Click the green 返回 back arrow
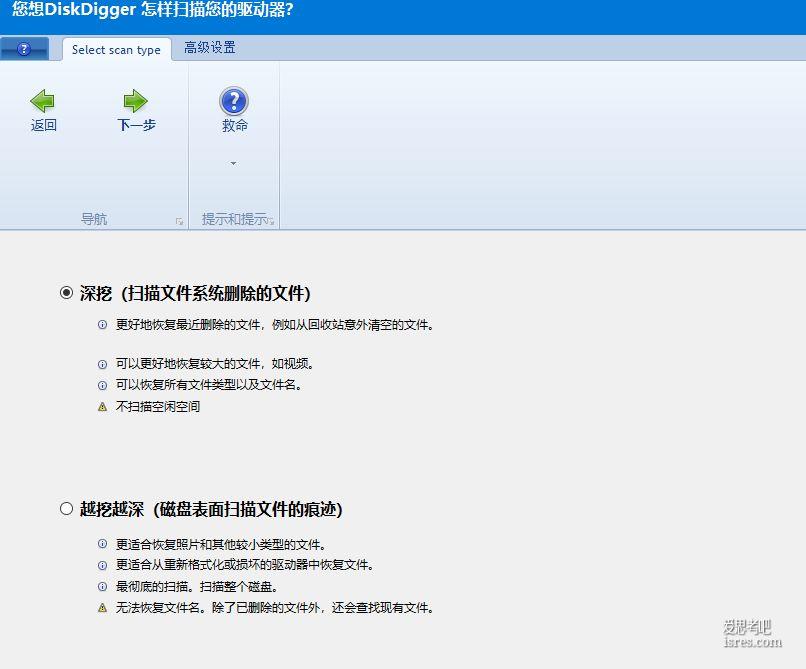The height and width of the screenshot is (669, 806). 43,101
